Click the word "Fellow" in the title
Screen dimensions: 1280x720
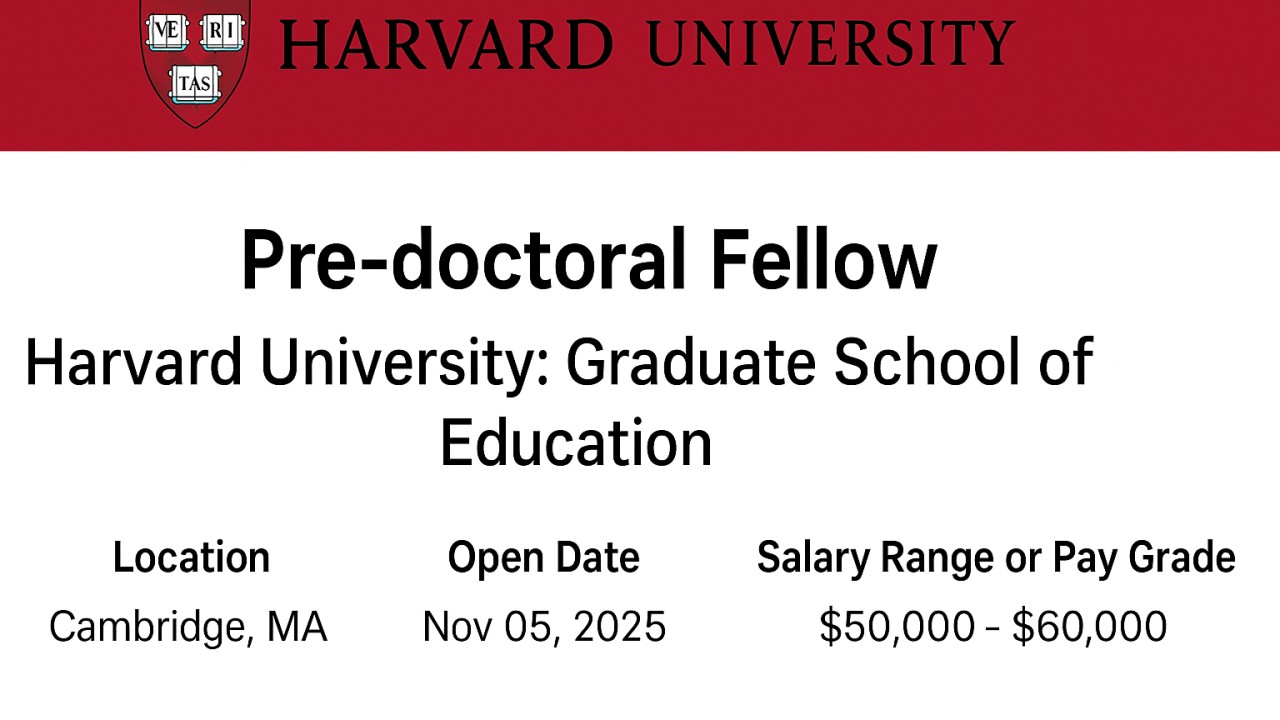tap(823, 260)
